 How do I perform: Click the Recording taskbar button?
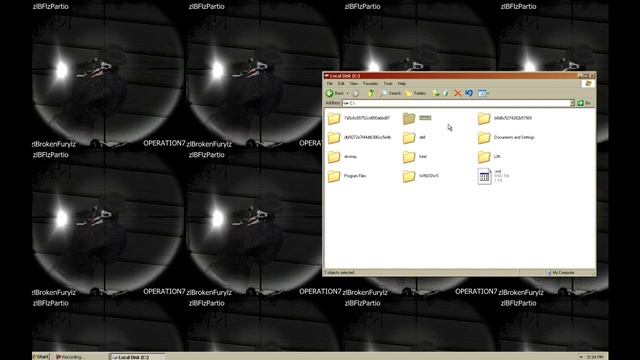[70, 357]
